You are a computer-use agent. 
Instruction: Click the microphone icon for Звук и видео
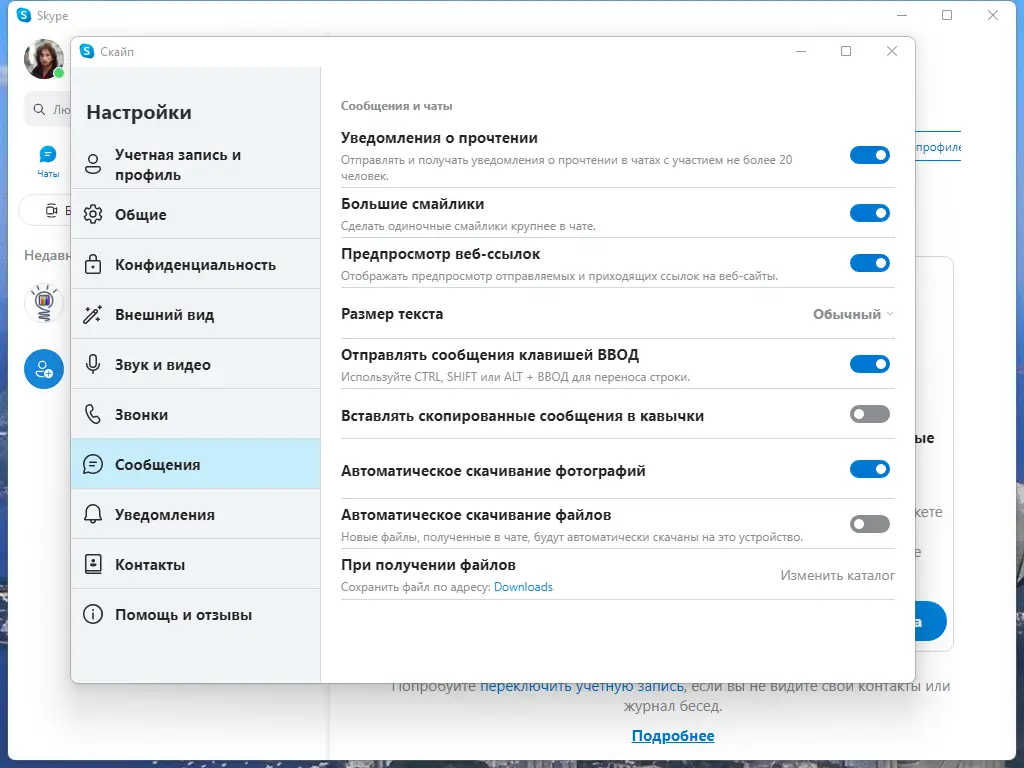coord(93,364)
